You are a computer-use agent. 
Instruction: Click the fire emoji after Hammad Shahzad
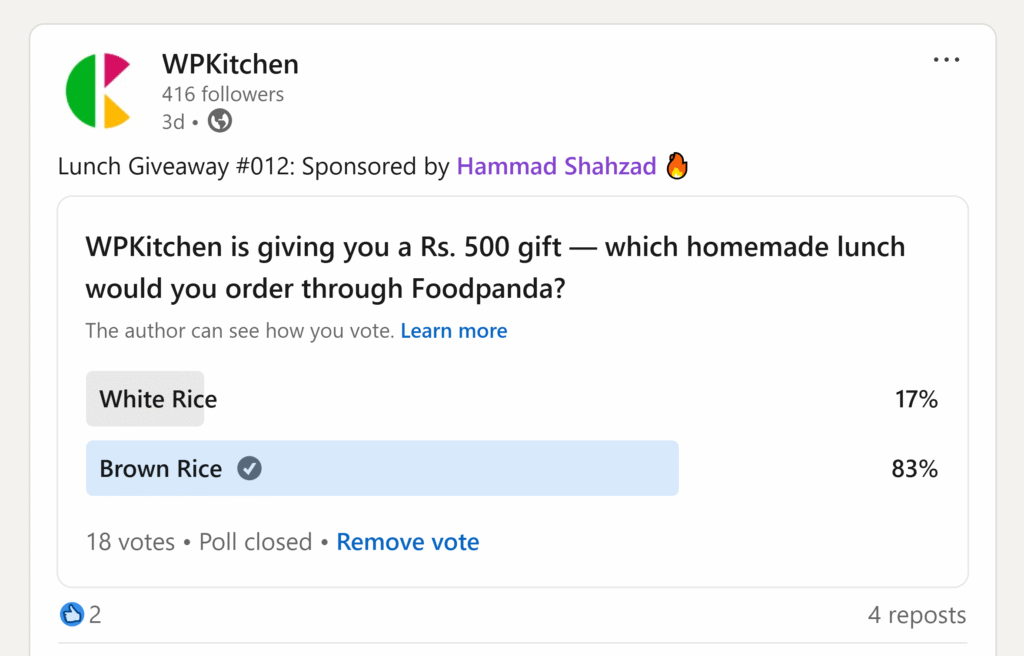(677, 165)
